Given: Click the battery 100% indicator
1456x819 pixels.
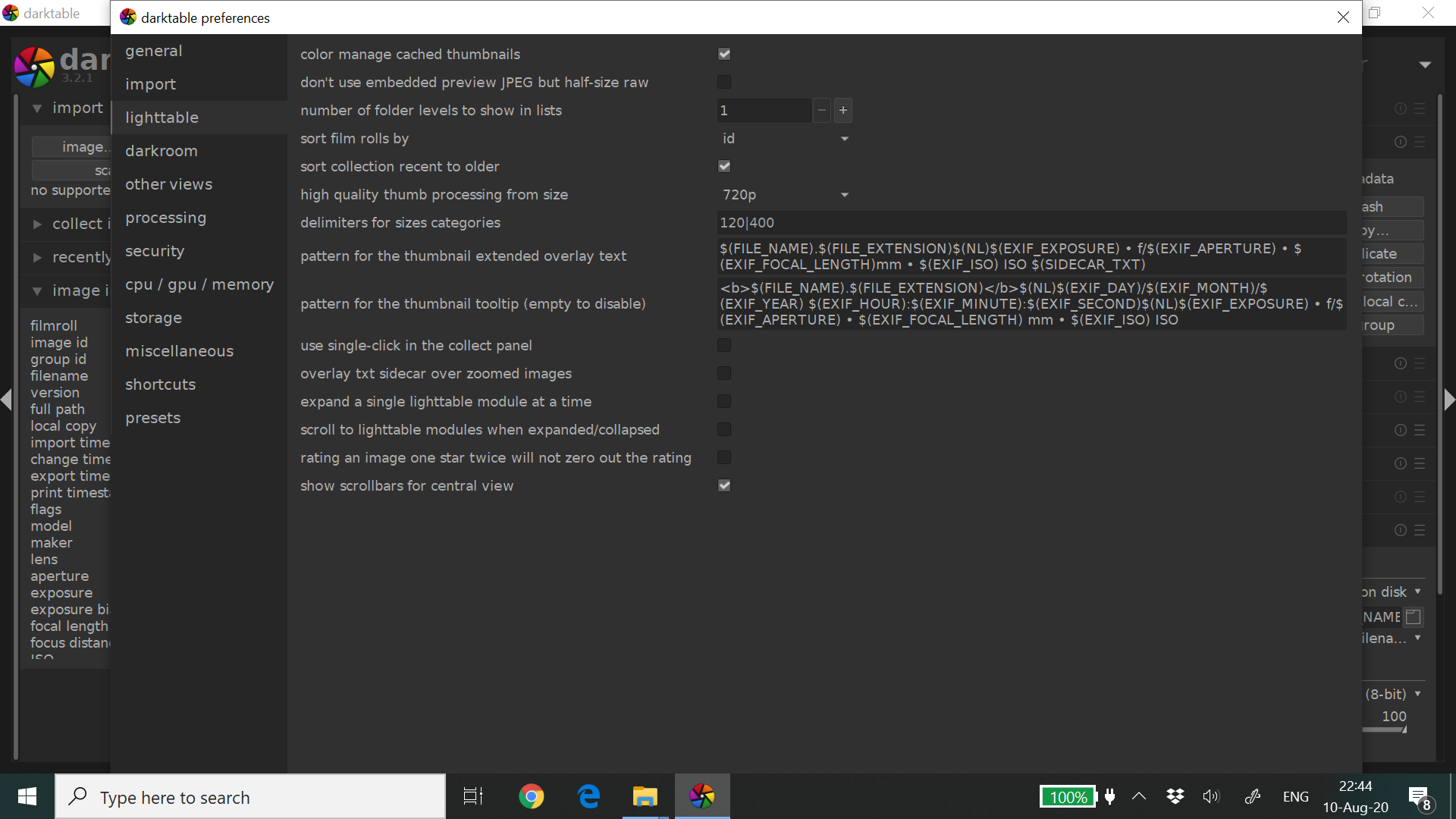Looking at the screenshot, I should pos(1068,797).
